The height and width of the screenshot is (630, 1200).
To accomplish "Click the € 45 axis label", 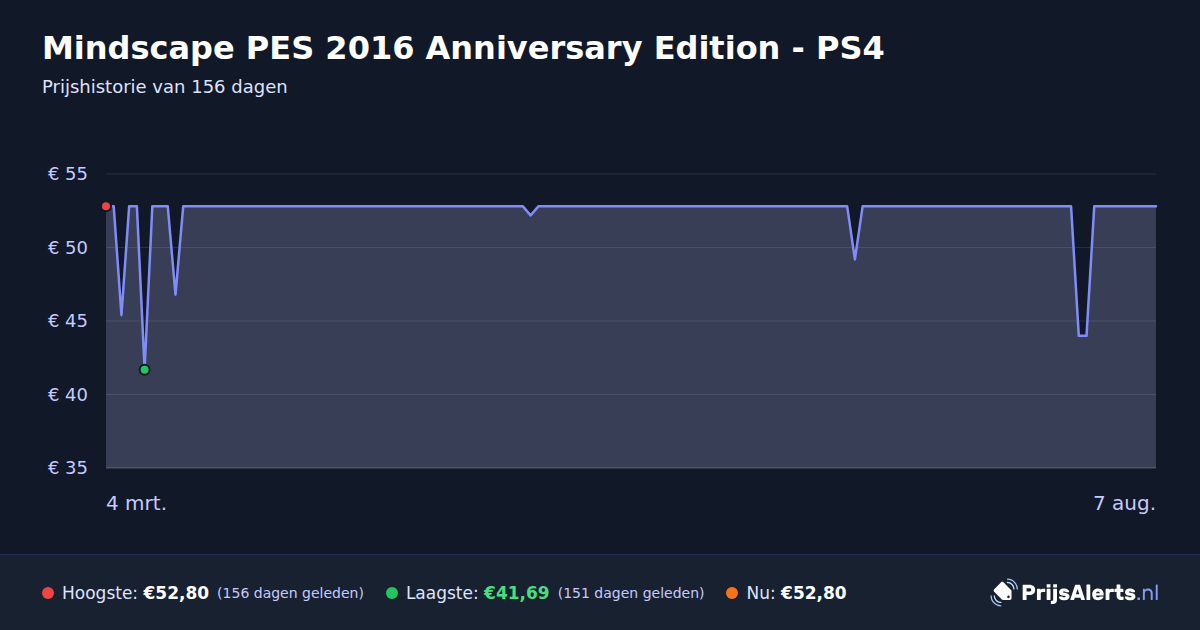I will pos(68,321).
